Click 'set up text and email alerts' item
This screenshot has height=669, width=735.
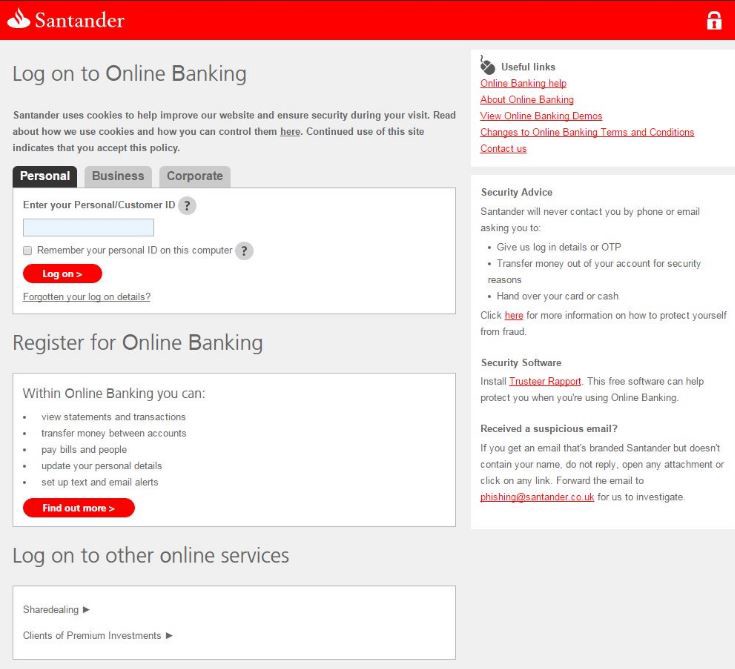pyautogui.click(x=100, y=482)
